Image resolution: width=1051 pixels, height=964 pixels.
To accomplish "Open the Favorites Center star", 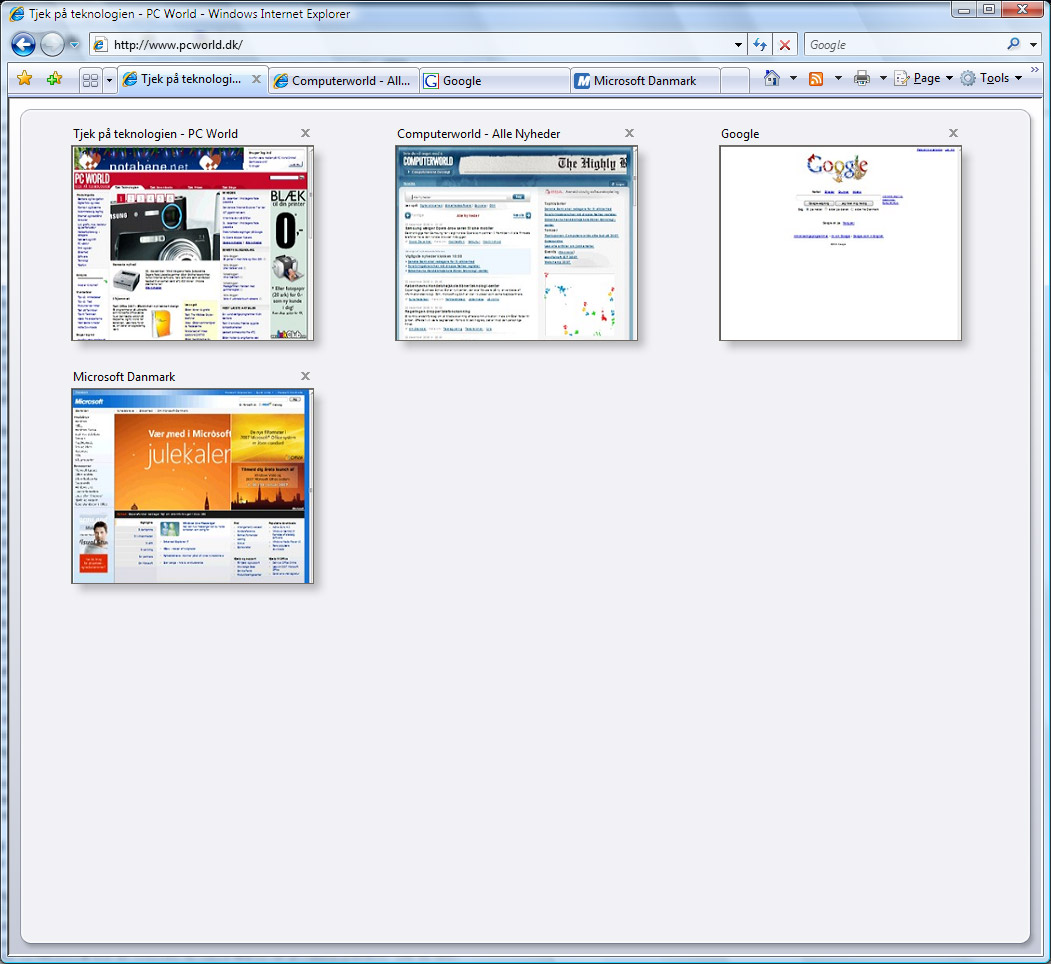I will pyautogui.click(x=25, y=79).
